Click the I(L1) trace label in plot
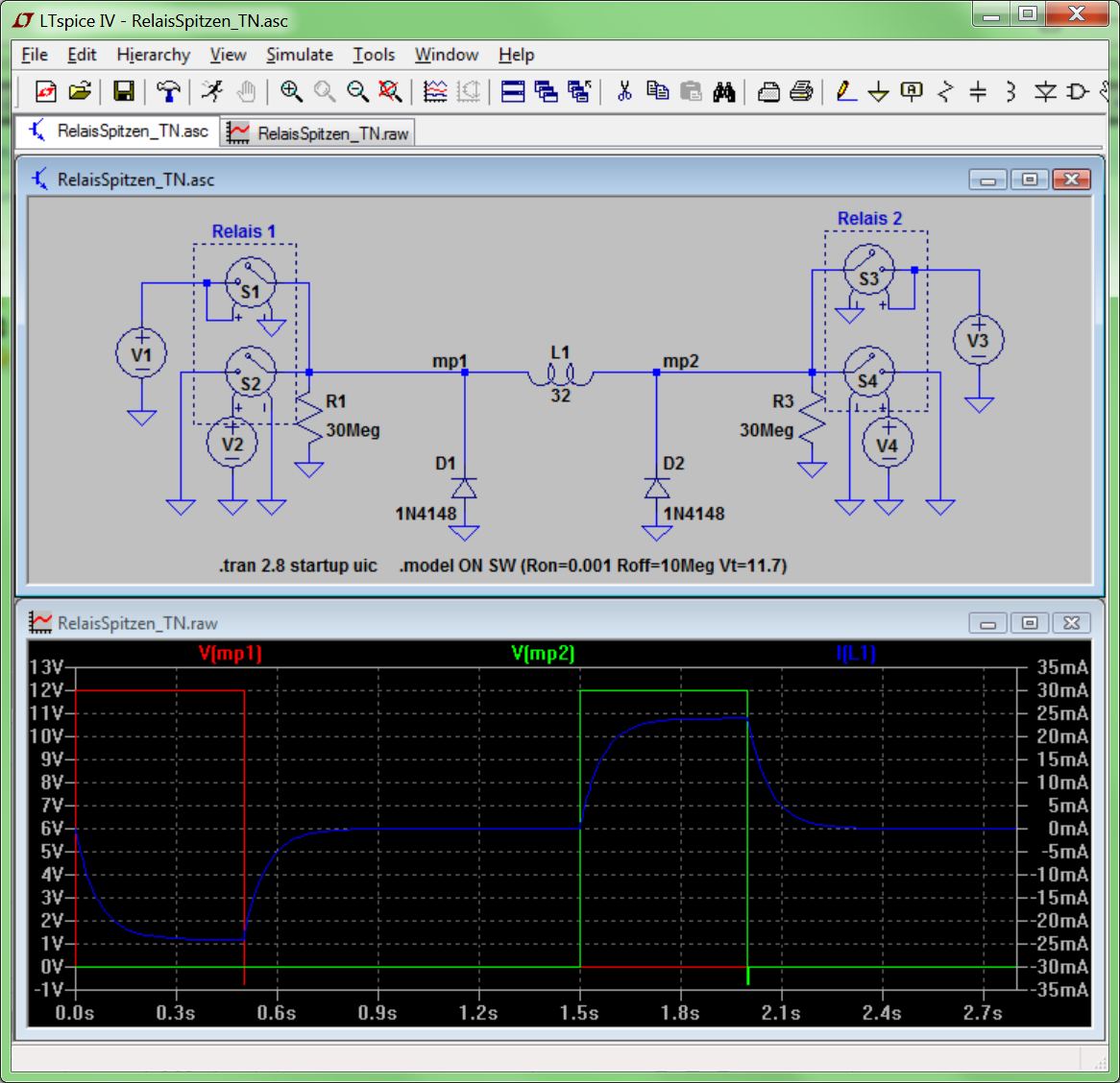1120x1083 pixels. pyautogui.click(x=856, y=654)
